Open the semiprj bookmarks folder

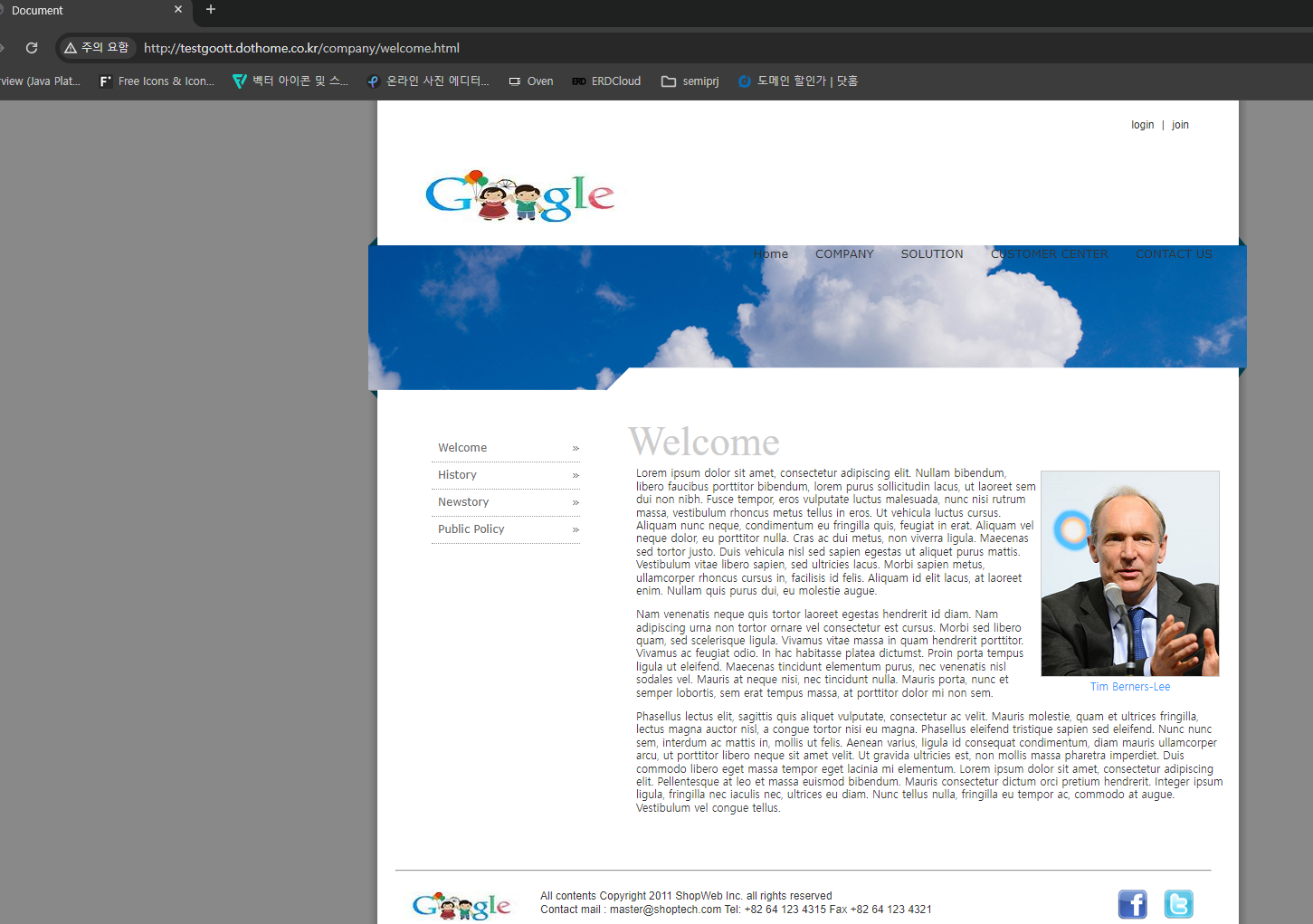[690, 81]
